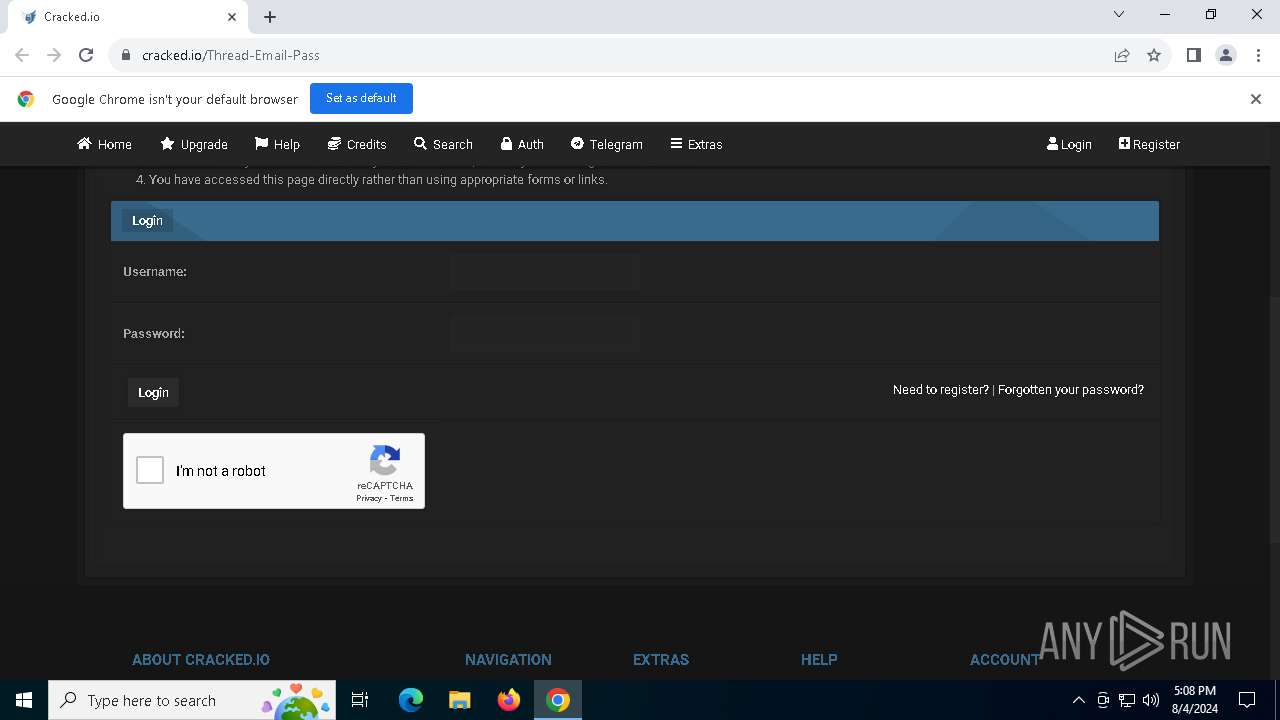Click the Login panel header label

pos(147,221)
